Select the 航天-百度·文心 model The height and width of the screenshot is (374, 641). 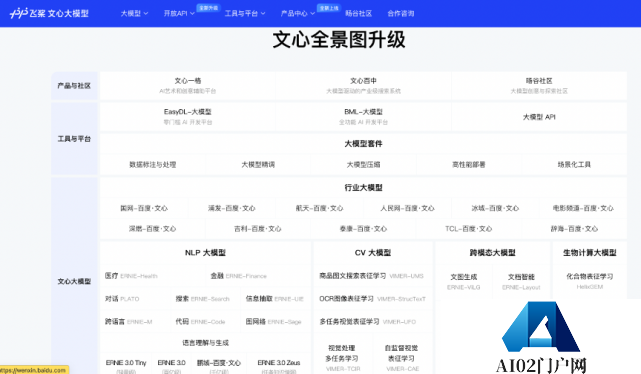point(320,208)
